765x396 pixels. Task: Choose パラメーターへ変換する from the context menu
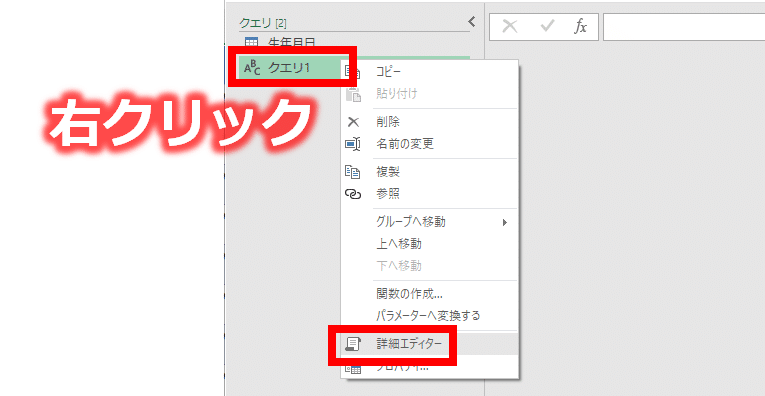click(428, 316)
